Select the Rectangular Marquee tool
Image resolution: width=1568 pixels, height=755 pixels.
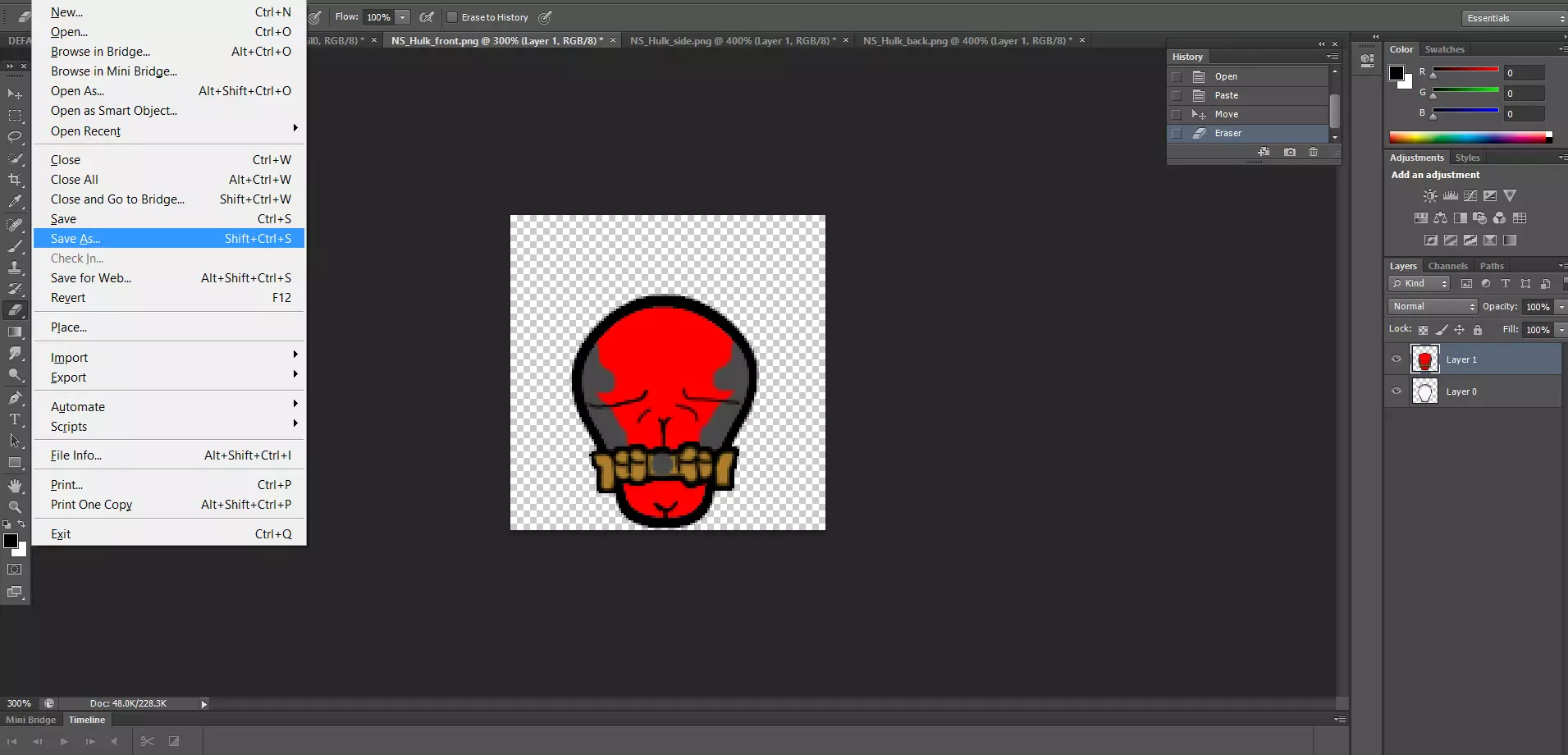pyautogui.click(x=15, y=116)
